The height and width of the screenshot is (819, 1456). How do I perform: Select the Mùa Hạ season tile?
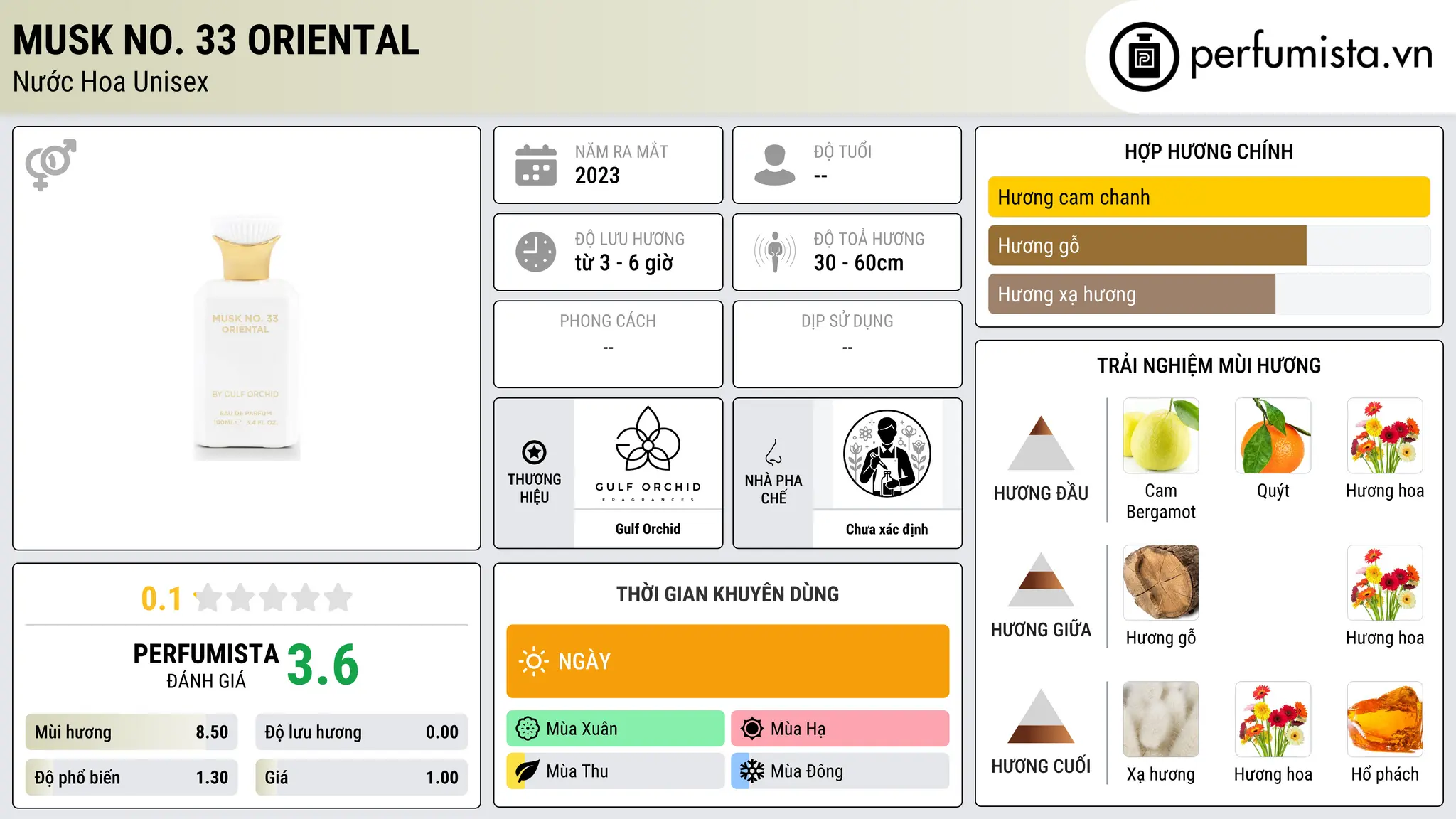840,729
